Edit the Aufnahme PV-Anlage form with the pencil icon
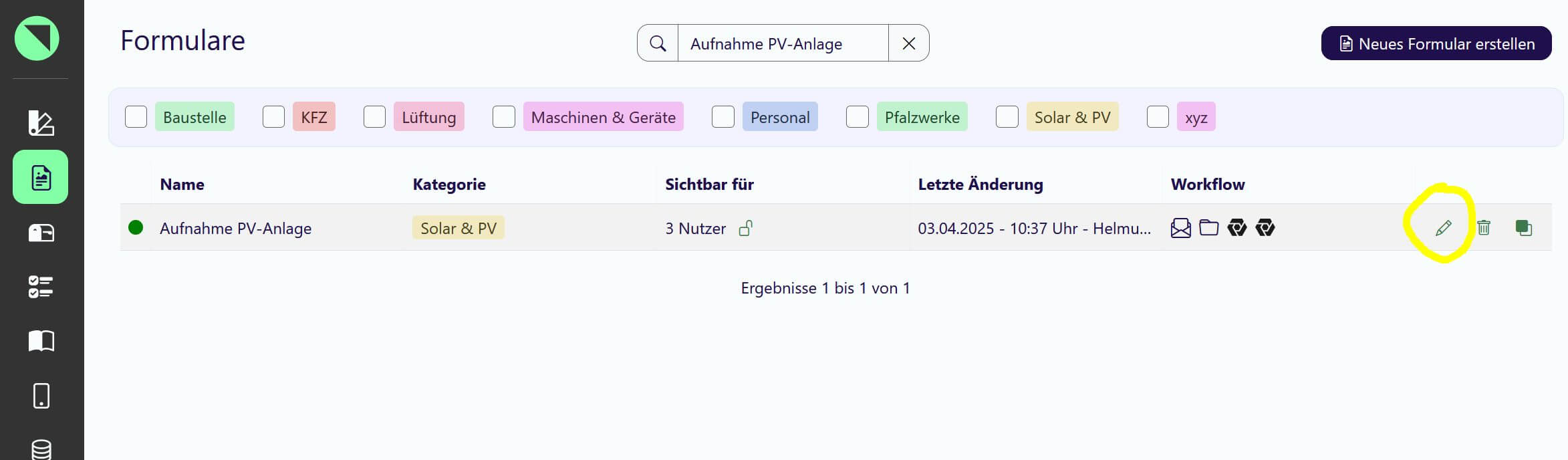1568x460 pixels. coord(1443,228)
